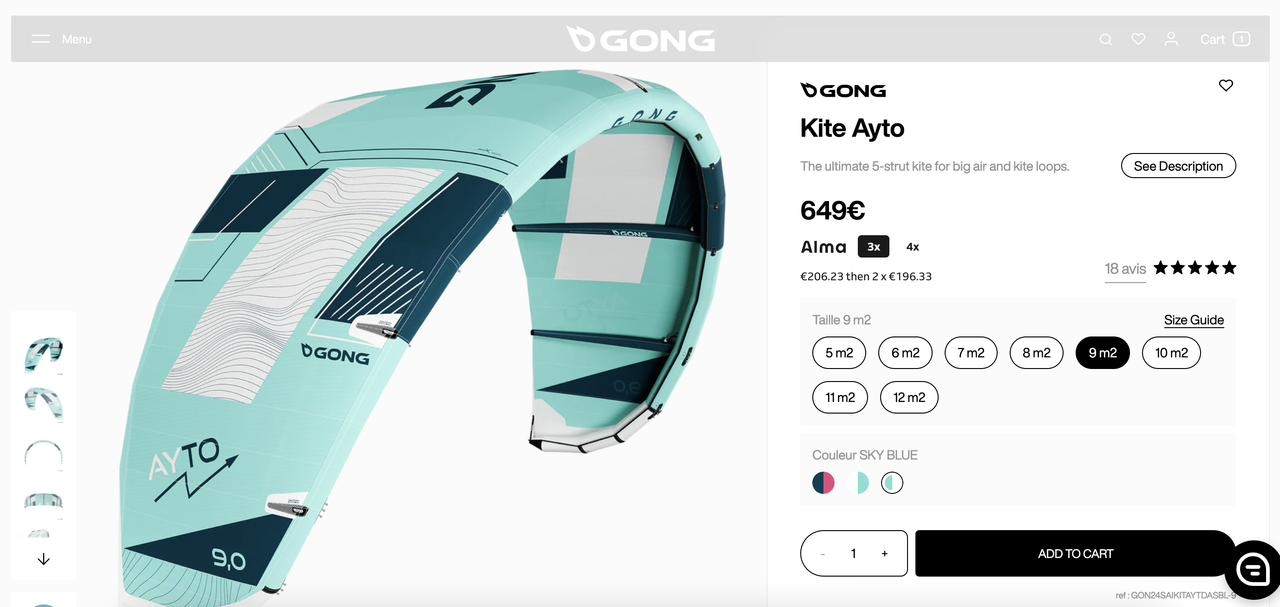Open wishlist heart icon in header
Viewport: 1280px width, 607px height.
(1138, 39)
